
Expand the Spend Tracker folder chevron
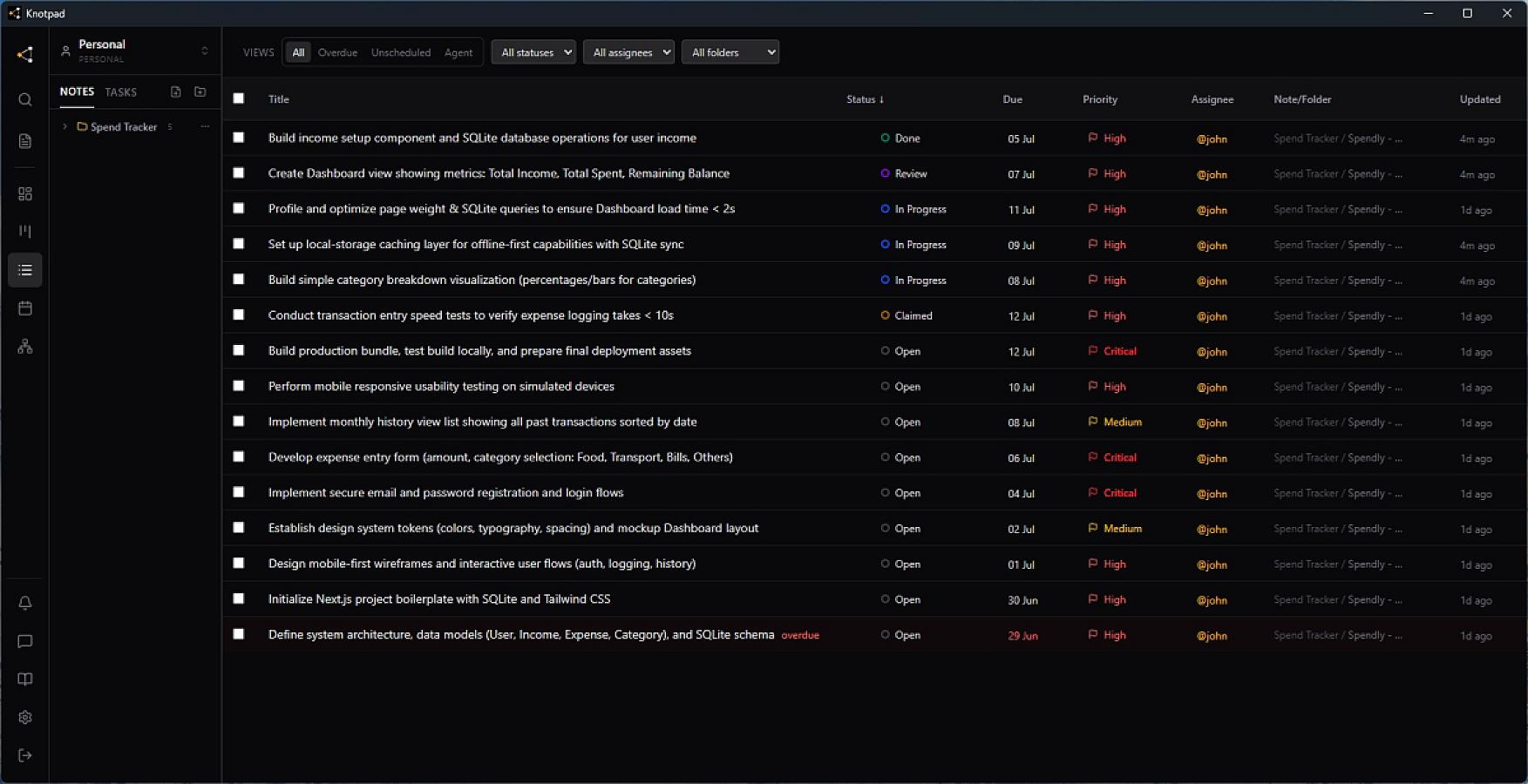(x=65, y=126)
